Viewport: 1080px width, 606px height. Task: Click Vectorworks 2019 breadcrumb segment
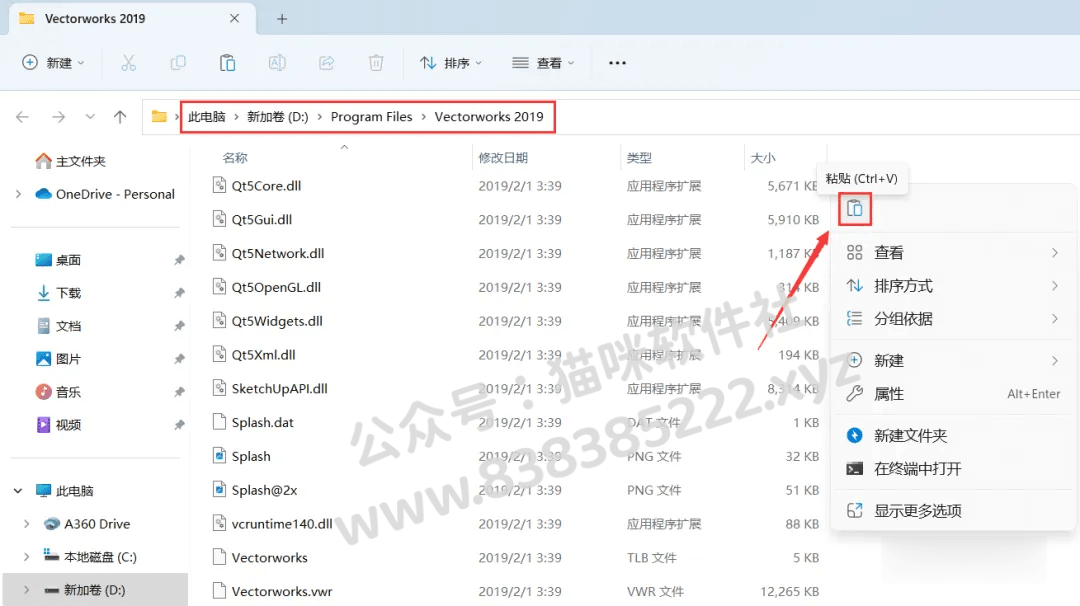click(x=489, y=117)
